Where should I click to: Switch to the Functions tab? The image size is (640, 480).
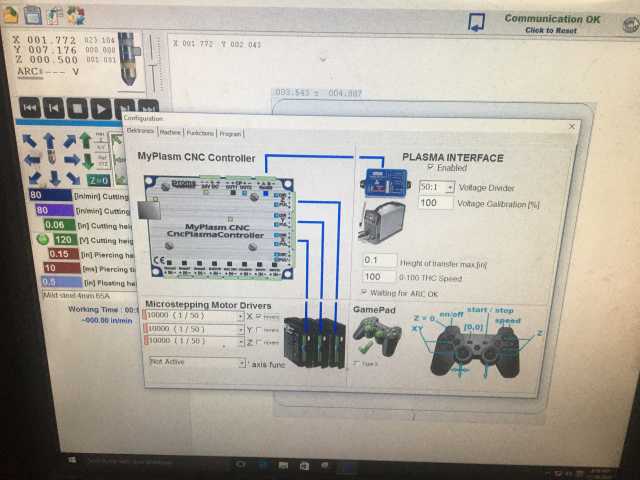click(x=200, y=132)
